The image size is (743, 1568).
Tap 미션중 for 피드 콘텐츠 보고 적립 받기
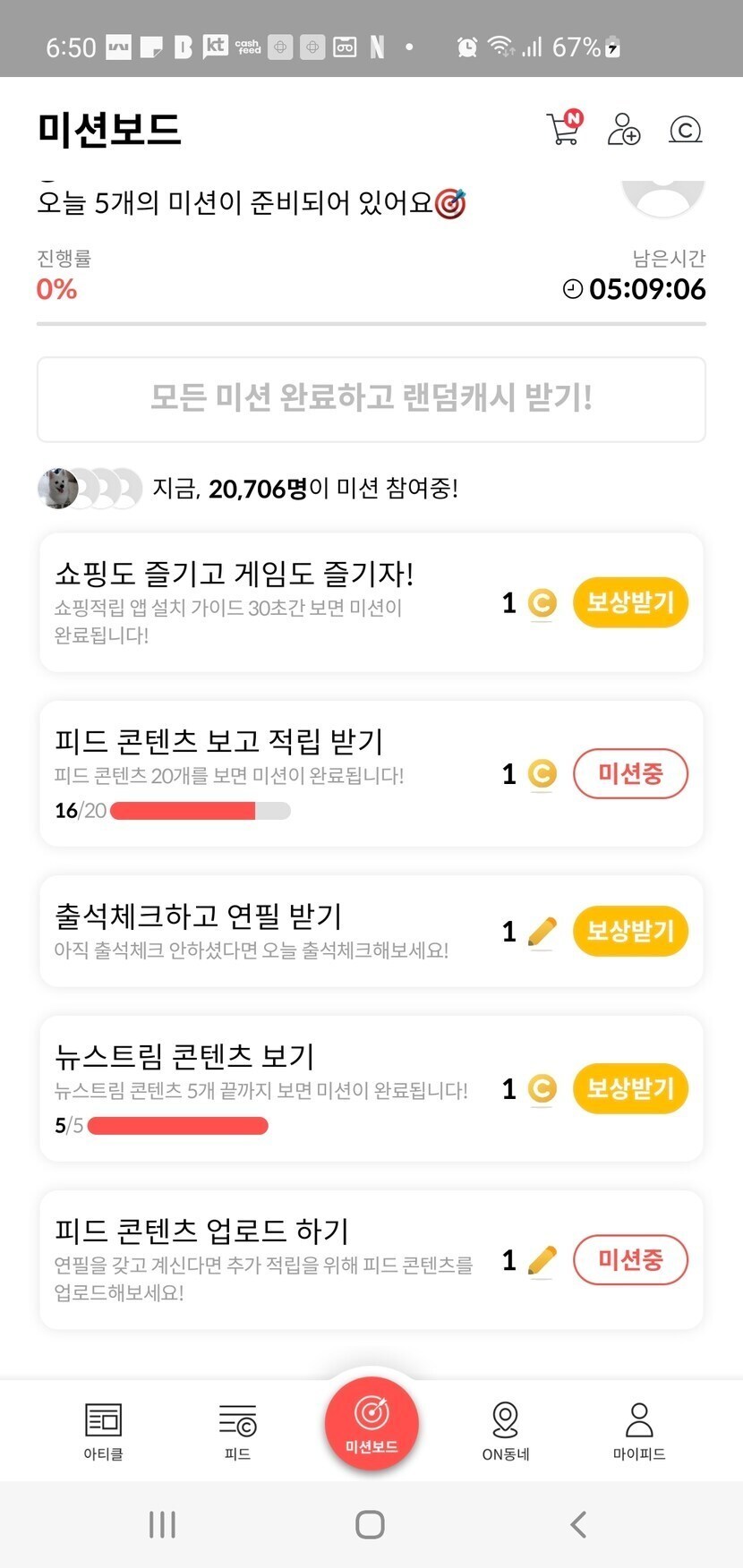coord(630,774)
